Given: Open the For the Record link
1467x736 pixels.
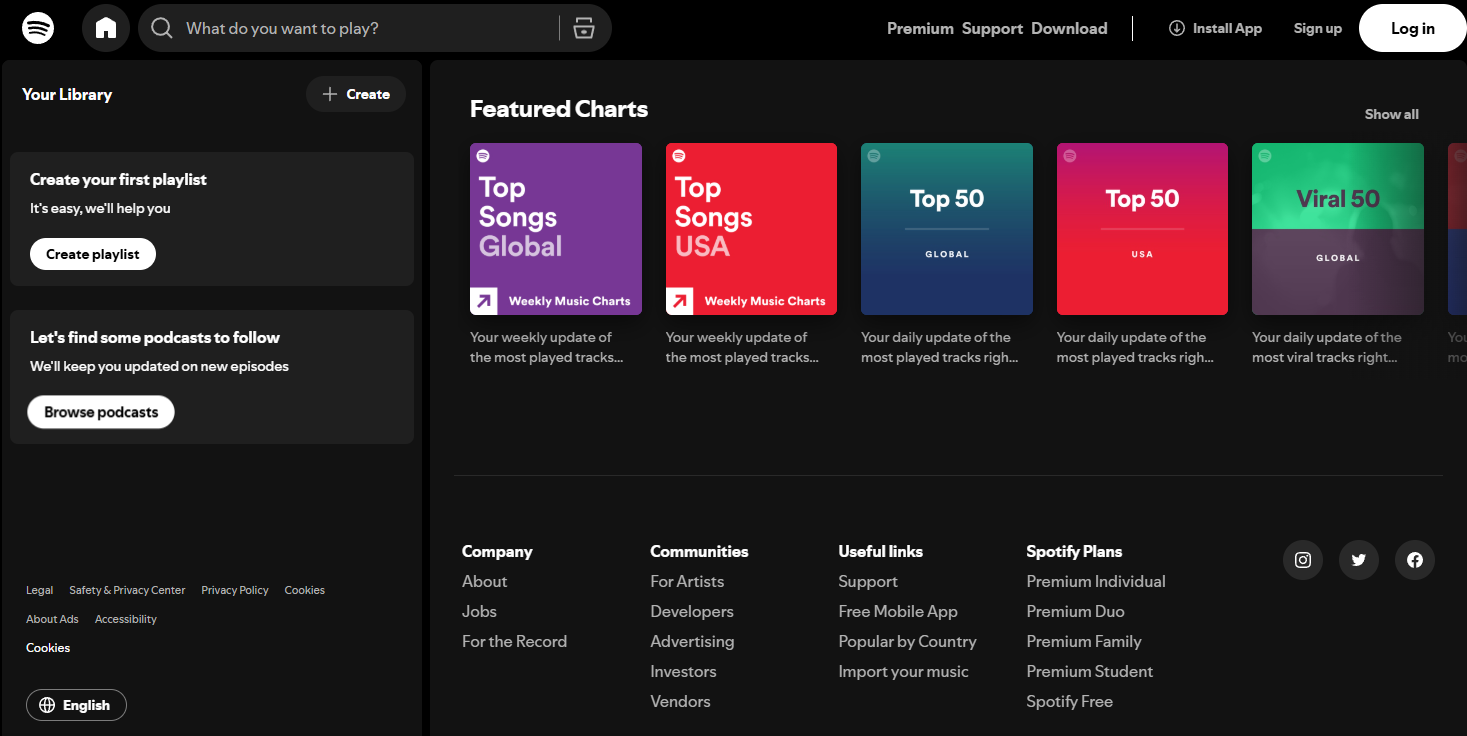Looking at the screenshot, I should pyautogui.click(x=514, y=641).
